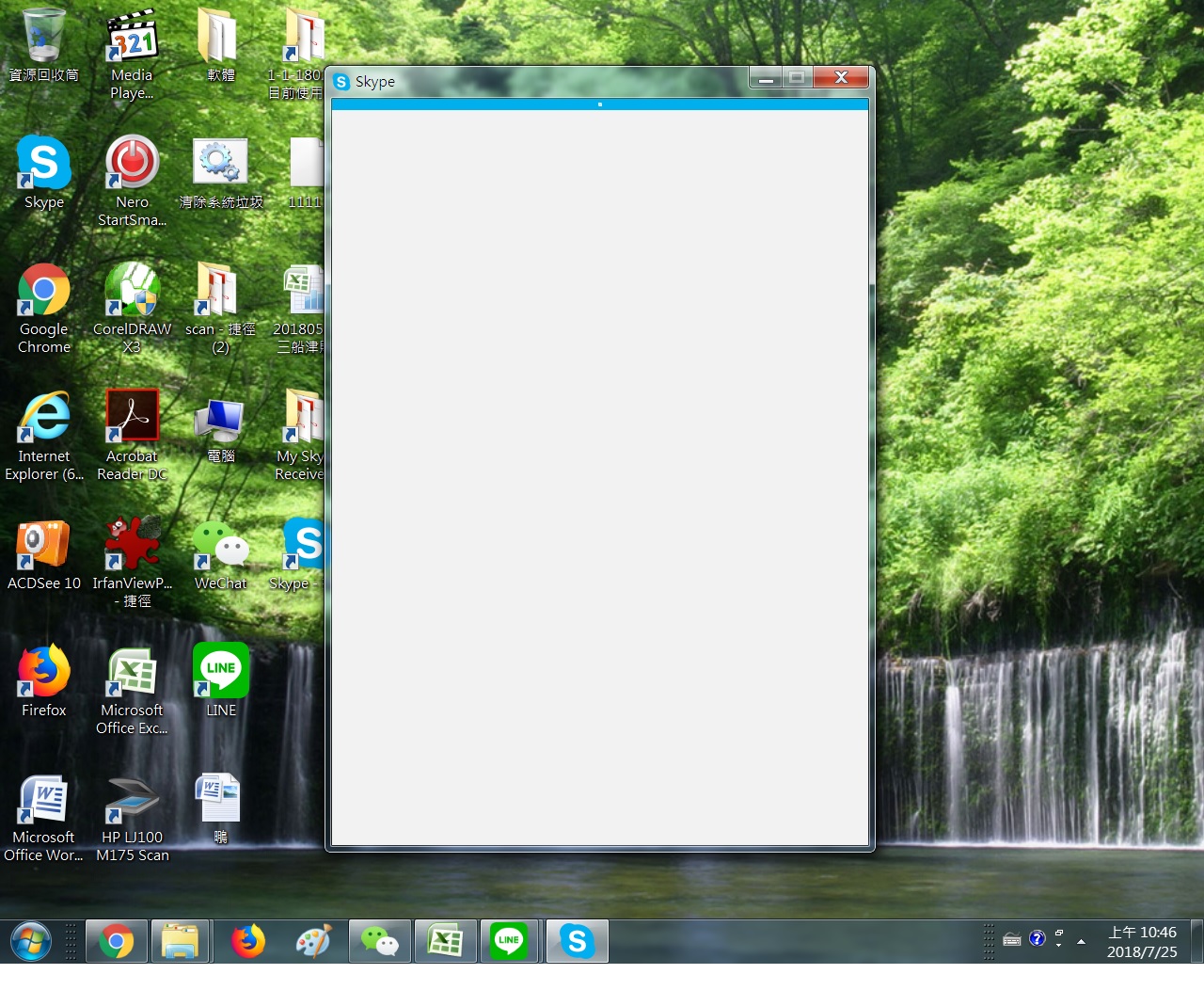
Task: Select the Acrobat Reader DC desktop icon
Action: tap(132, 436)
